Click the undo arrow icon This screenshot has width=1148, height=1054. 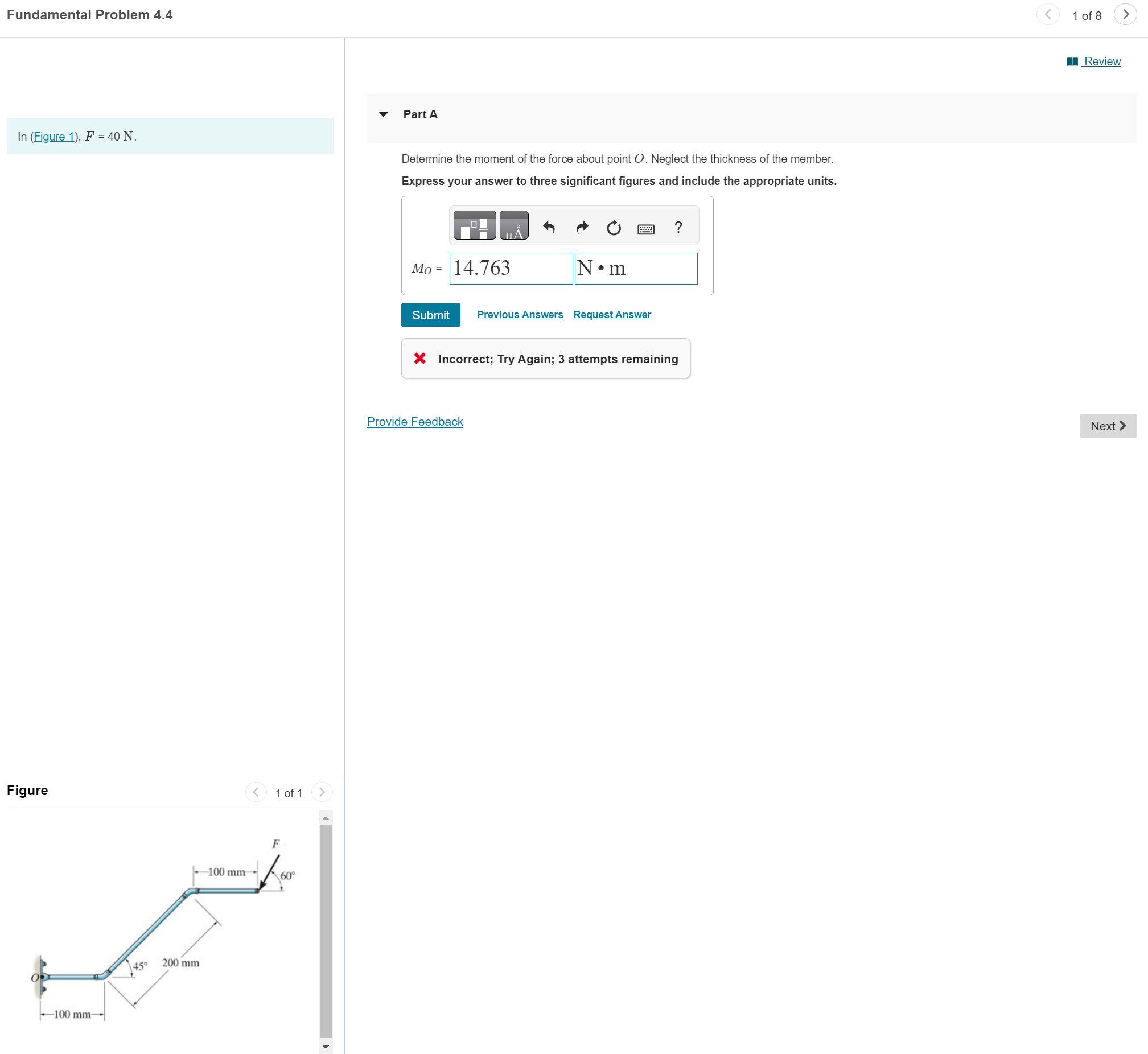click(x=548, y=228)
